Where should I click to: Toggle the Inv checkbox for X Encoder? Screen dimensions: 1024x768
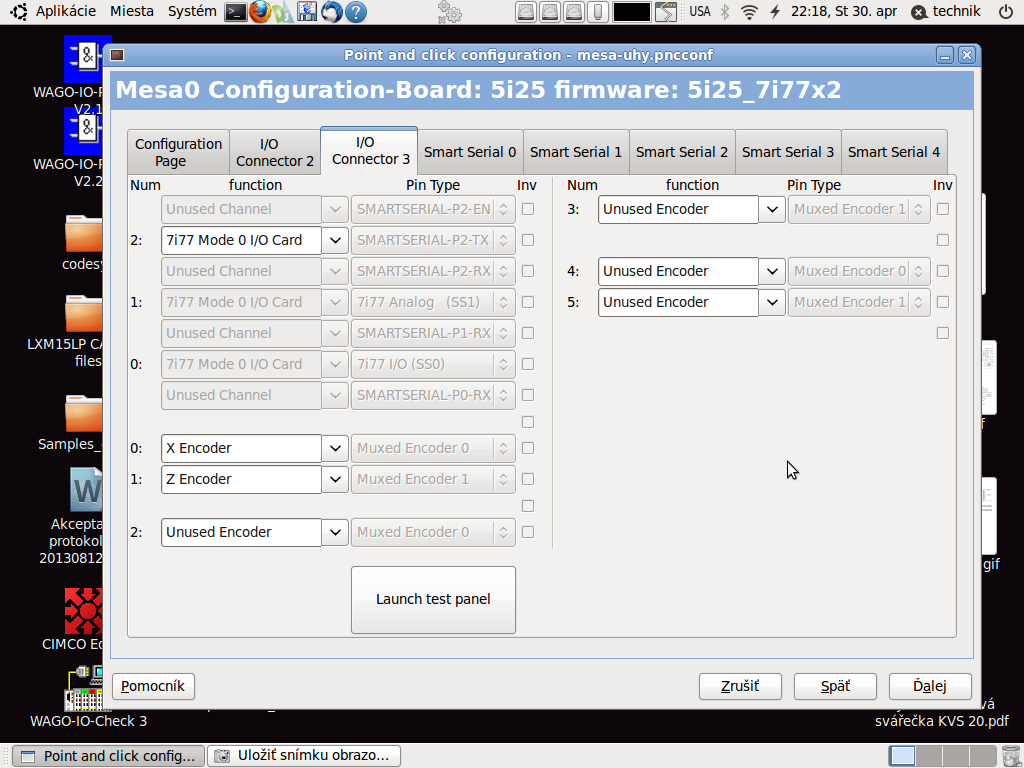(528, 448)
